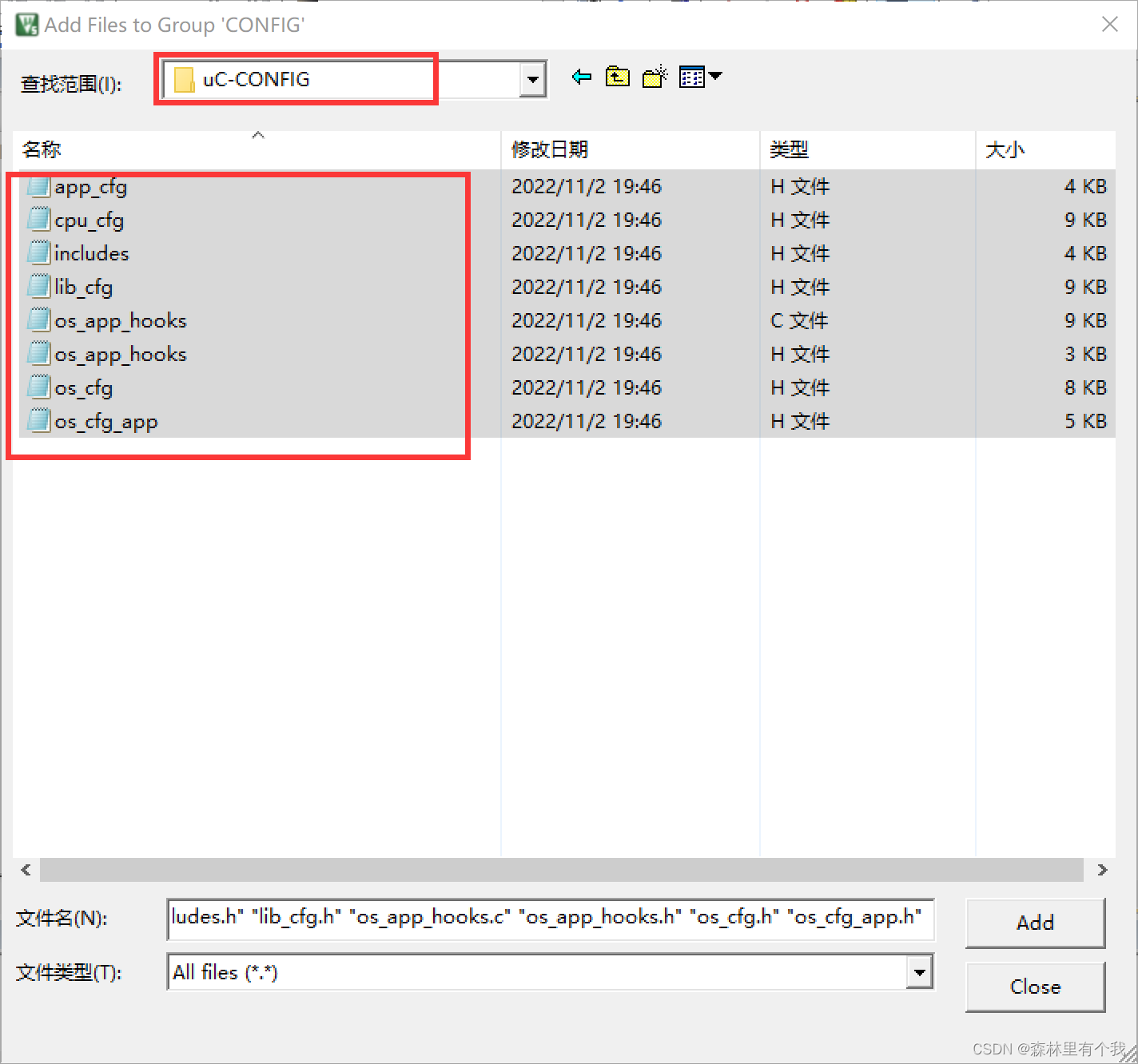
Task: Select os_app_hooks C file name
Action: click(x=120, y=320)
